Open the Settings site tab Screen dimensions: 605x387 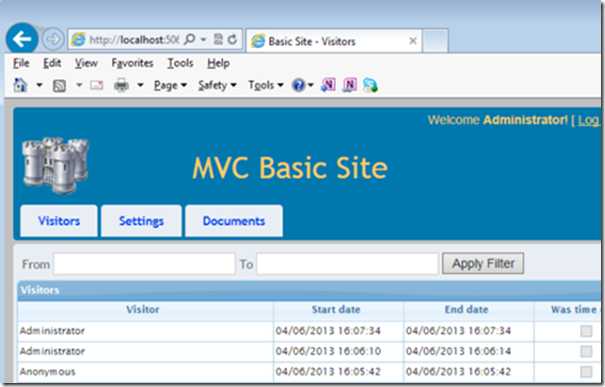[141, 221]
